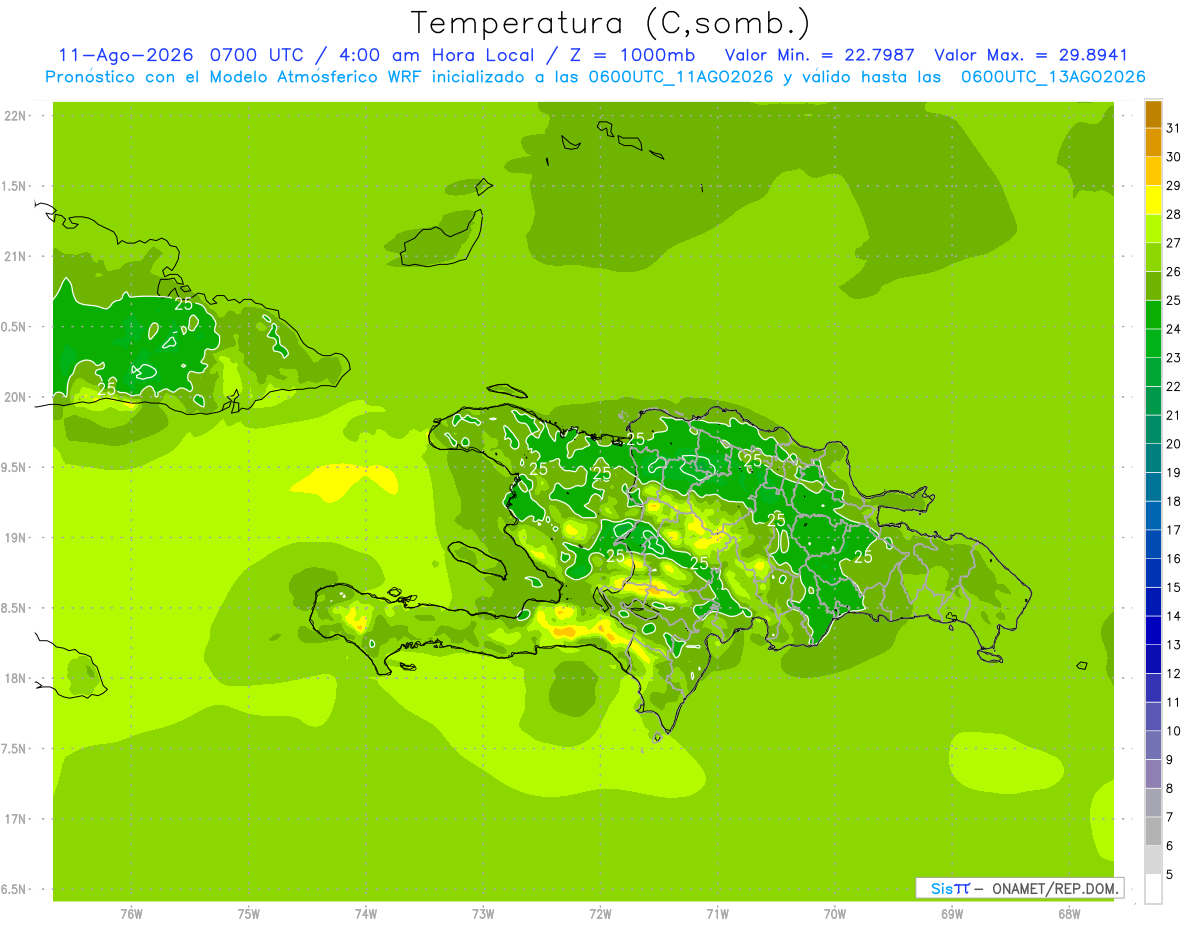Screen dimensions: 1200x927
Task: Click the WRF model forecast description line
Action: tap(595, 77)
